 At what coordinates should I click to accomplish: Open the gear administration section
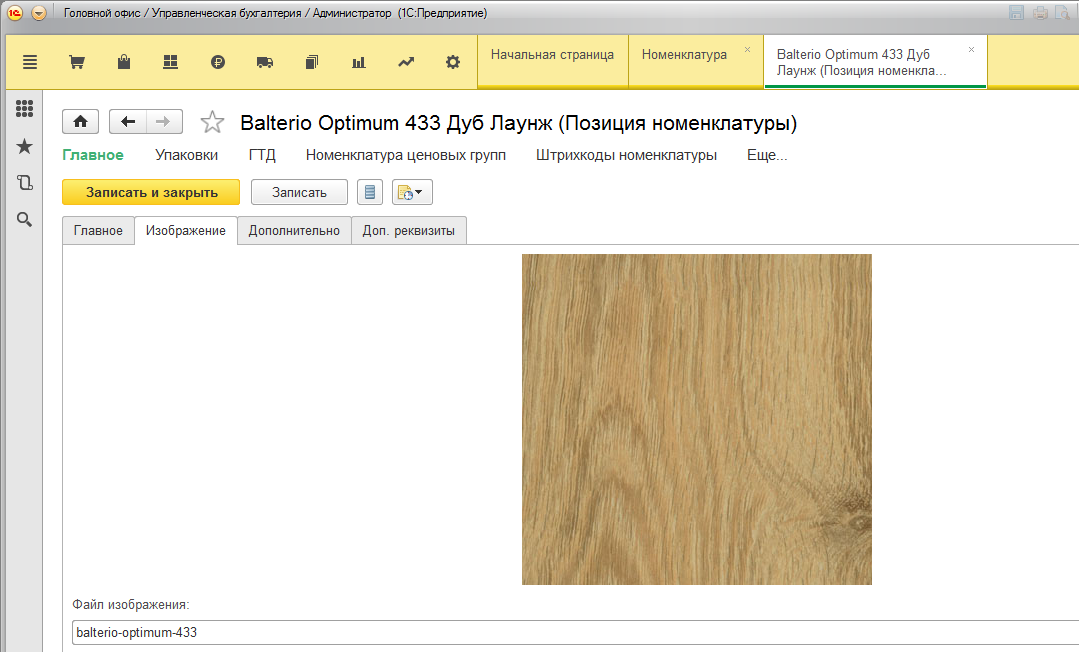click(x=453, y=62)
